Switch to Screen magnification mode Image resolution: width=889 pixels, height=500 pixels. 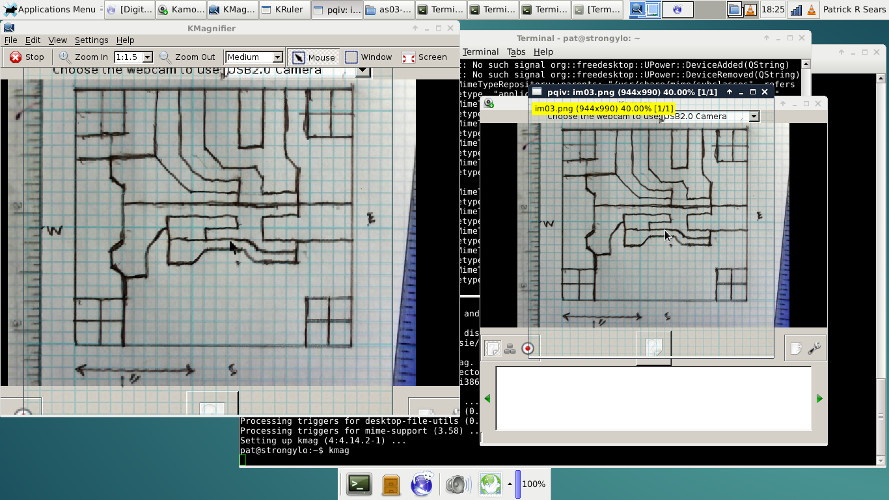coord(424,57)
